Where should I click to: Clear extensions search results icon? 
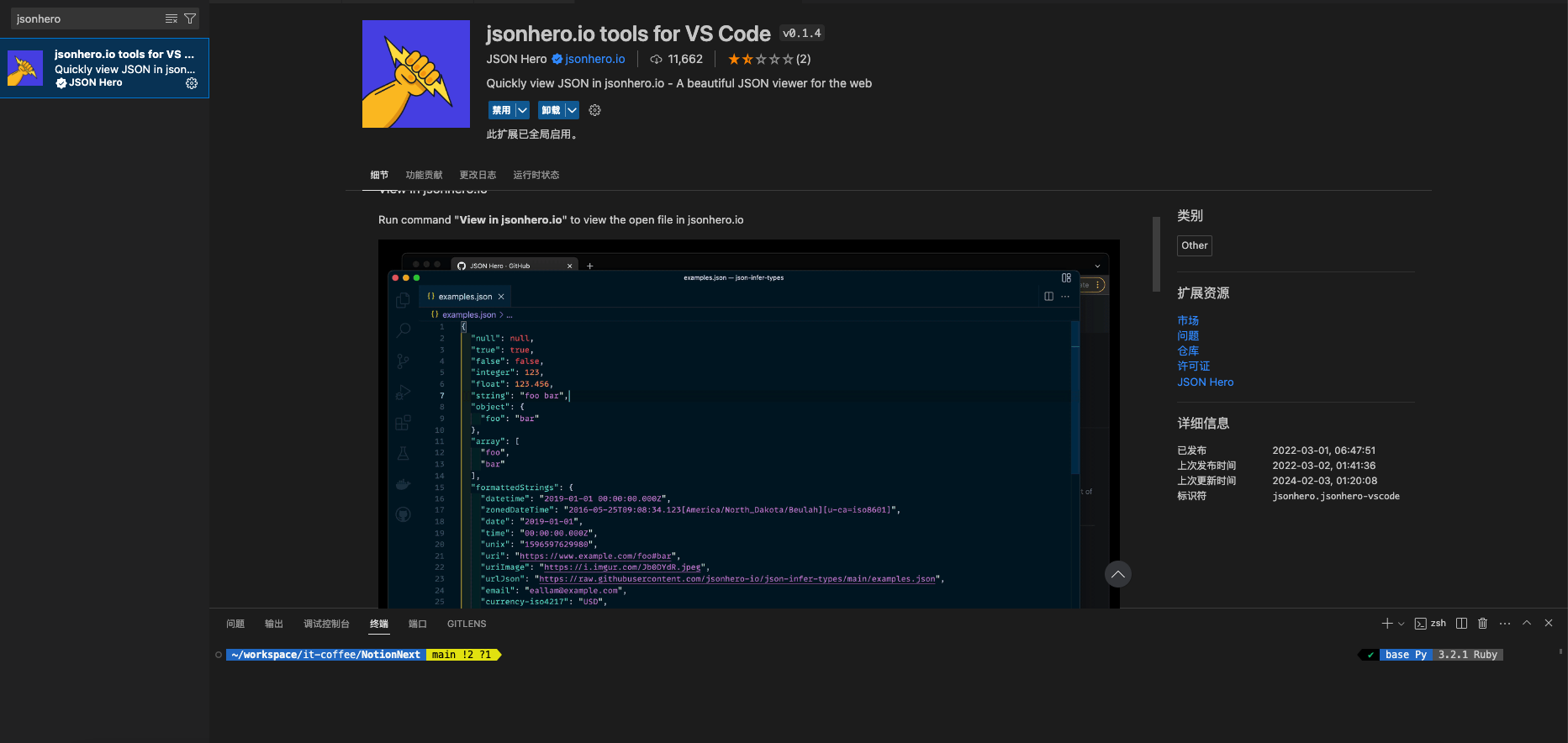pyautogui.click(x=172, y=18)
